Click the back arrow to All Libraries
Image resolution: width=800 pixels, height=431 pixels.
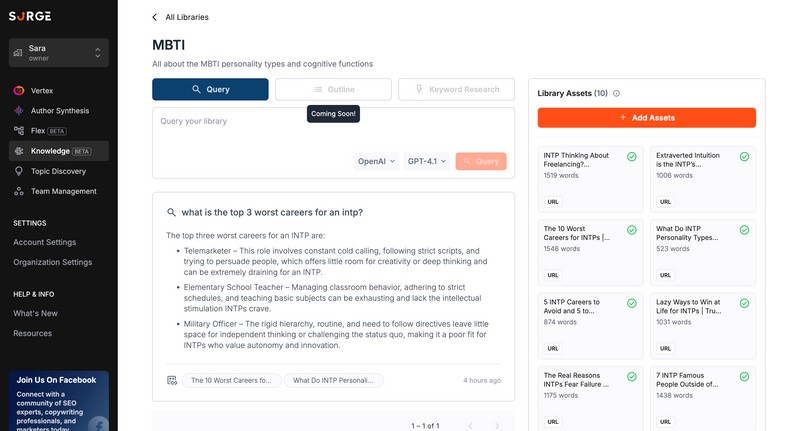click(x=155, y=17)
